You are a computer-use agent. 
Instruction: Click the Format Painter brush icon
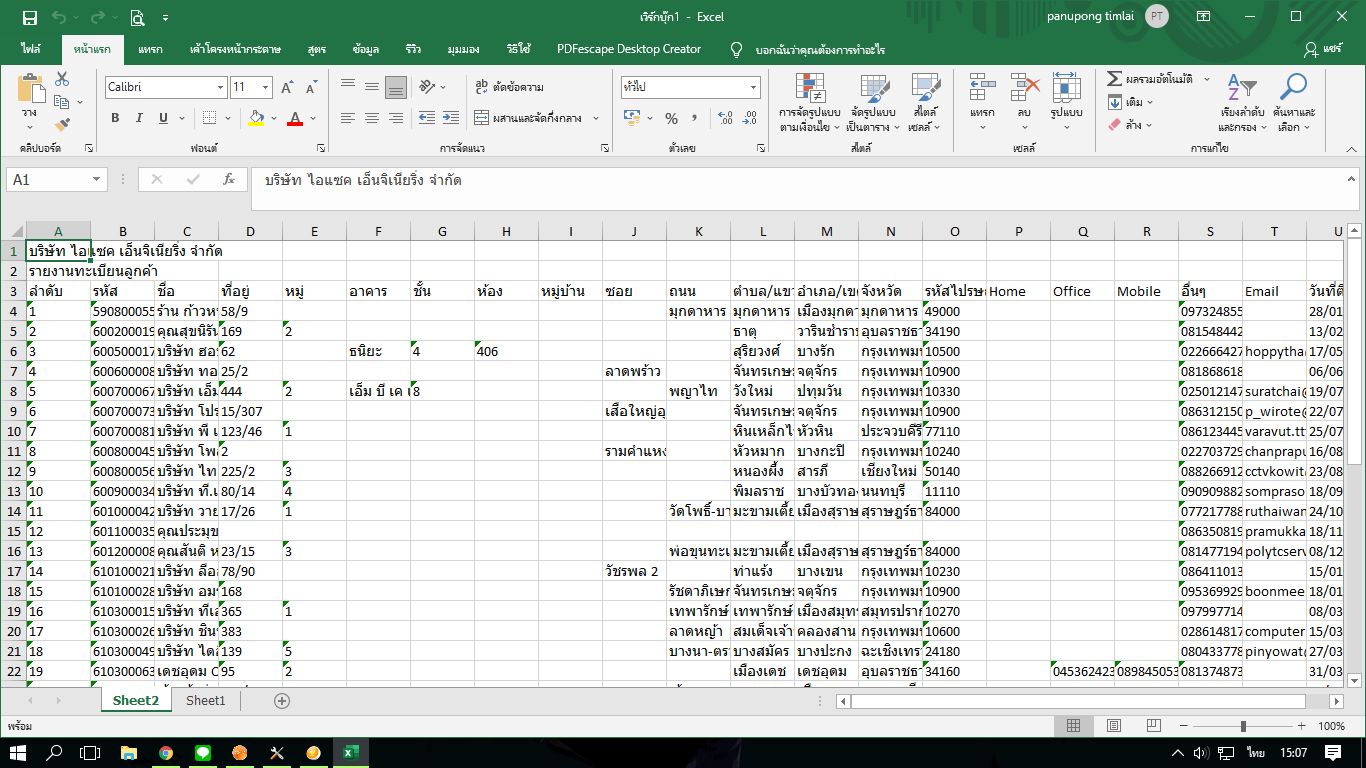(62, 125)
